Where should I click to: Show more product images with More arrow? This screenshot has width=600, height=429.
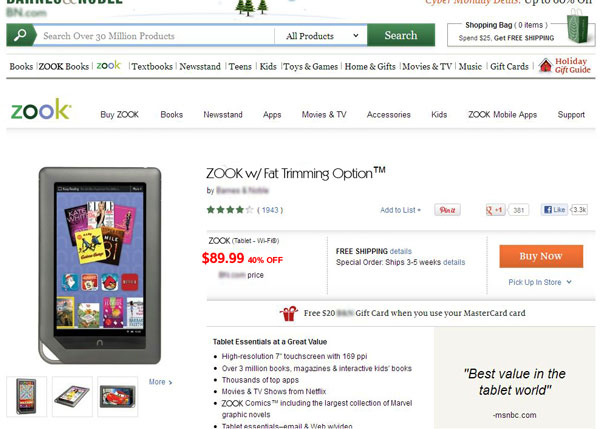160,382
